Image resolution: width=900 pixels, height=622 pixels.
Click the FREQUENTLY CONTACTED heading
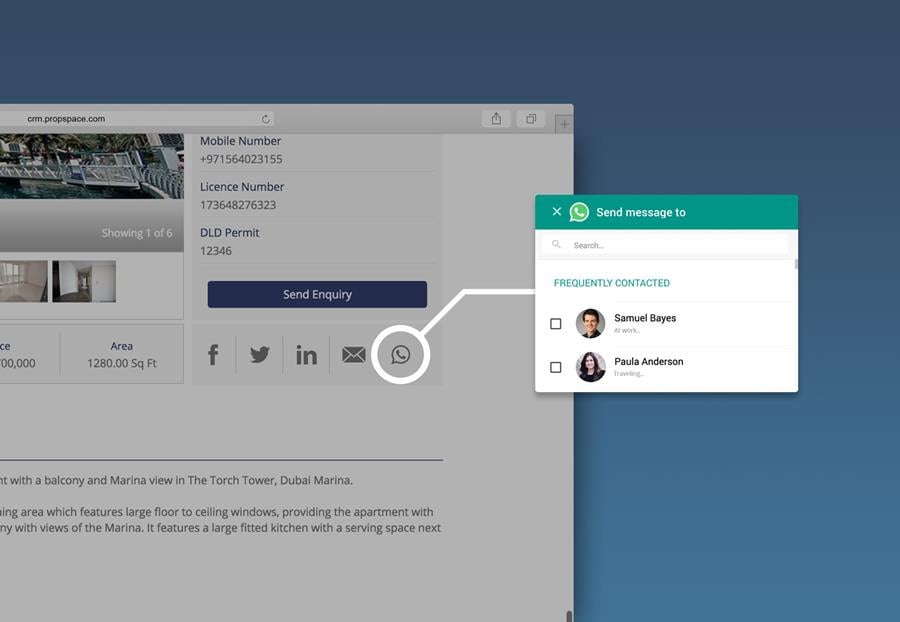[612, 283]
